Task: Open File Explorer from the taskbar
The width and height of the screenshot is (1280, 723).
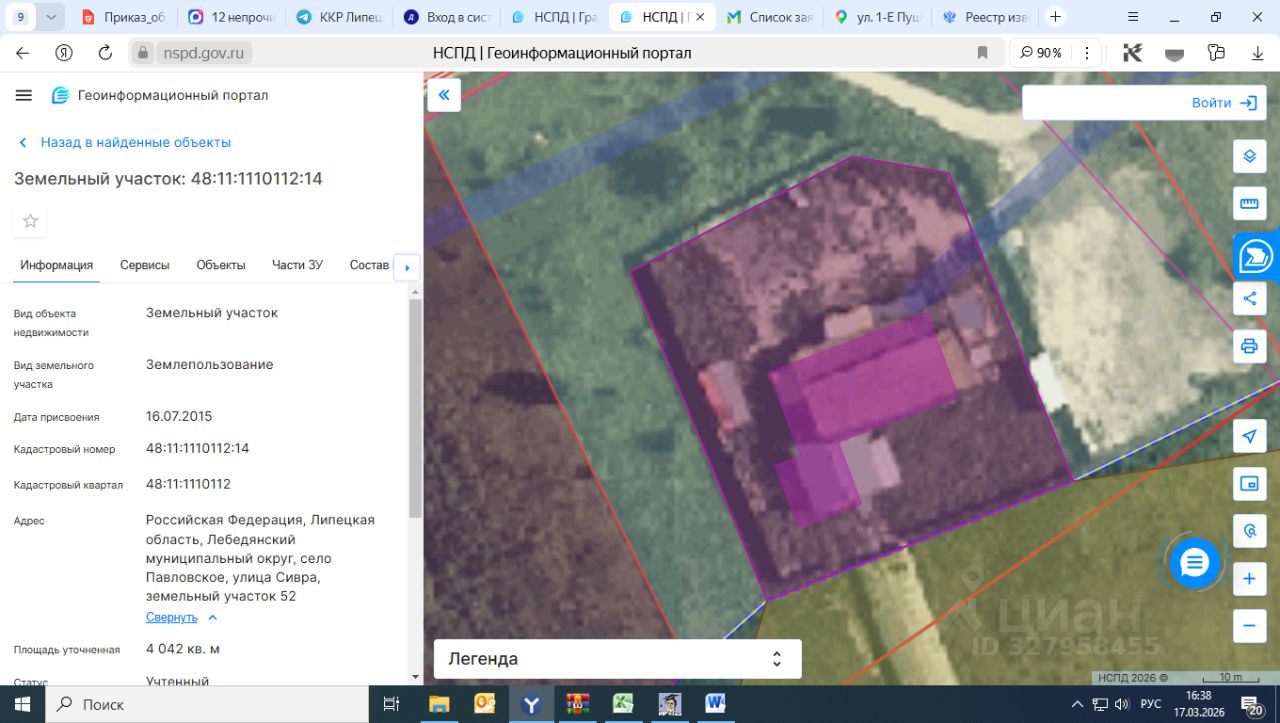Action: click(x=440, y=704)
